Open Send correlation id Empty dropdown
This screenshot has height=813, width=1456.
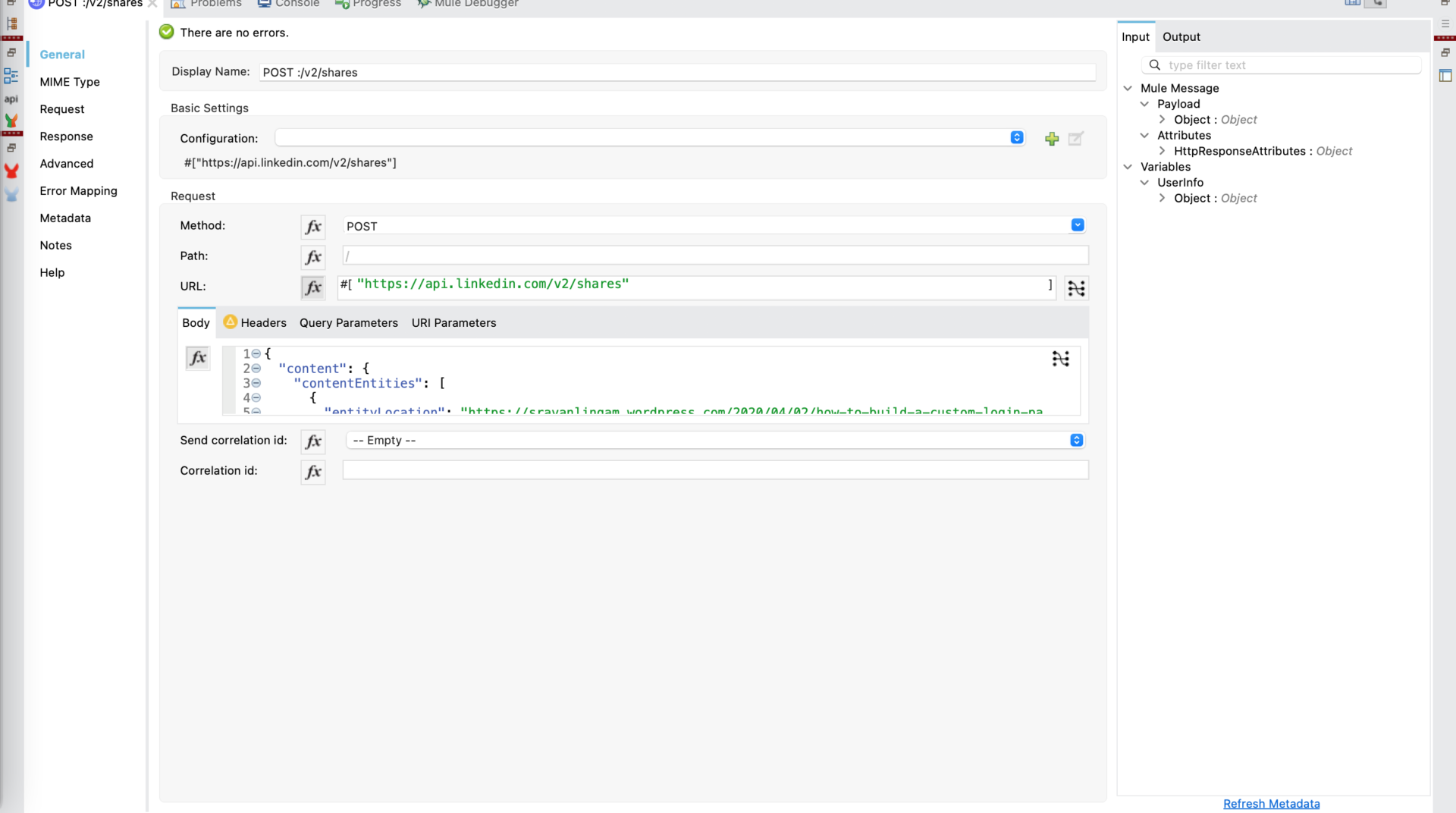tap(1076, 441)
